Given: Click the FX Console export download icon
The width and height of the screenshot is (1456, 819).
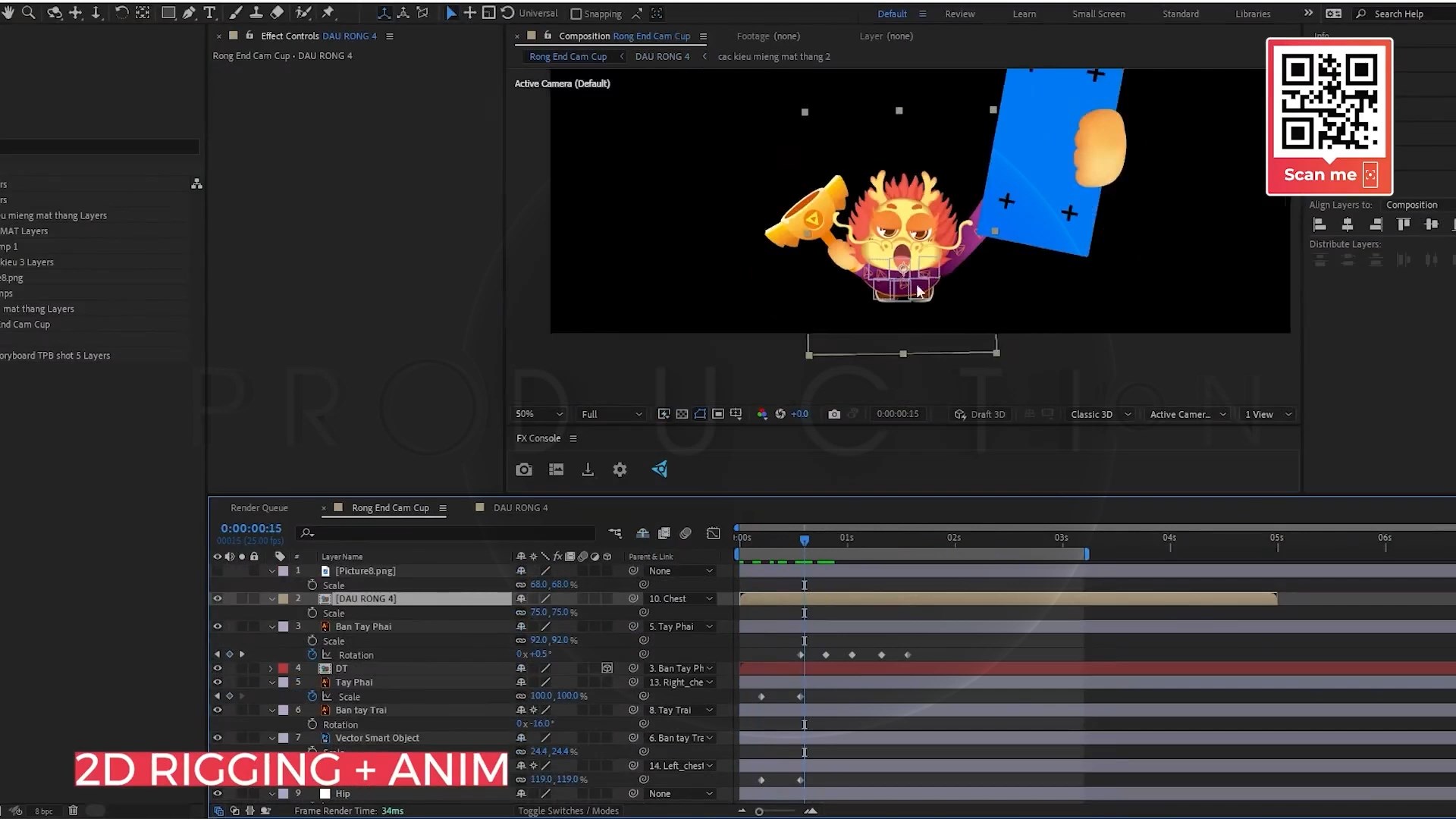Looking at the screenshot, I should pos(588,469).
